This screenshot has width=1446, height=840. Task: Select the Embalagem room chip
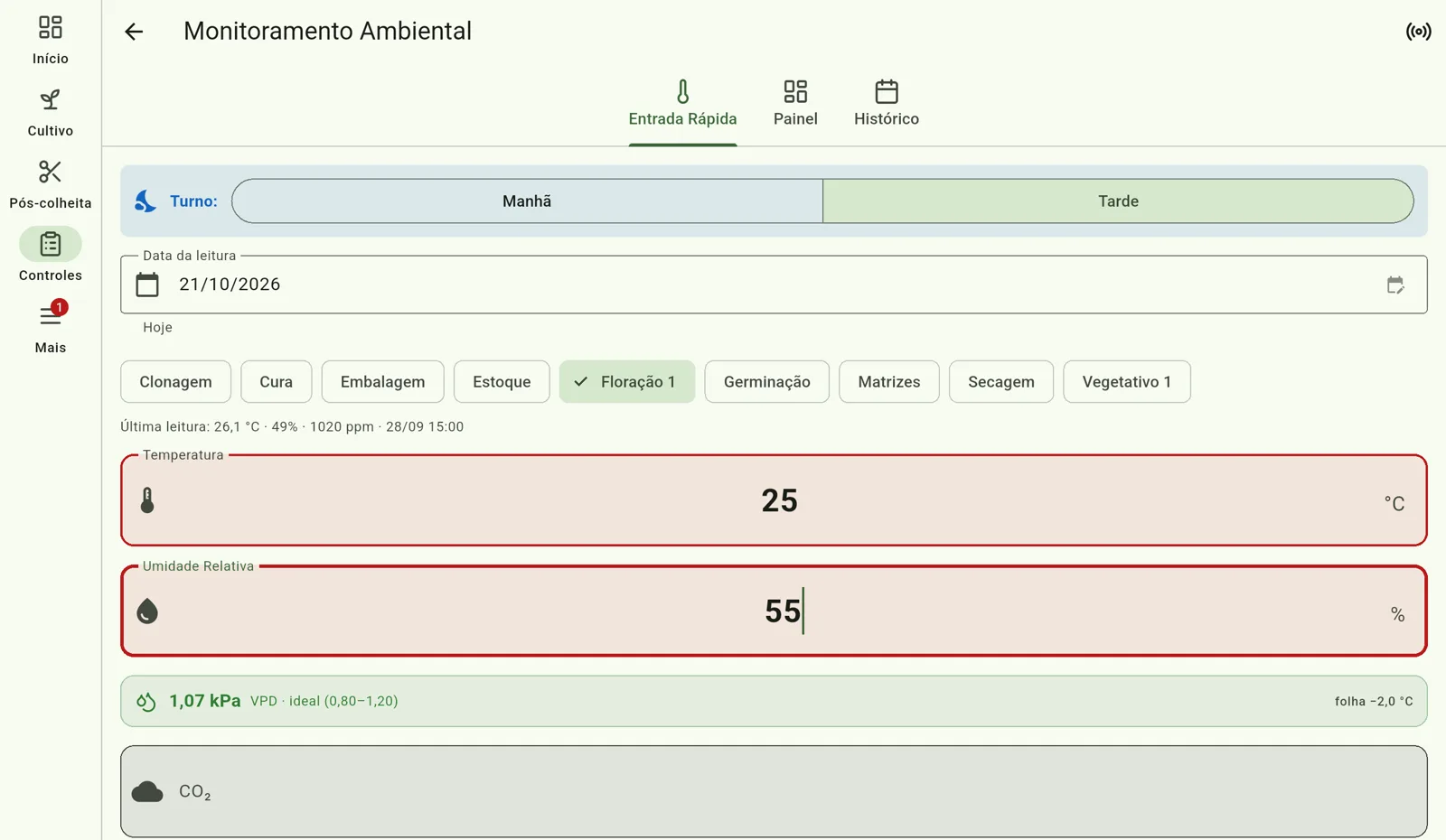tap(382, 381)
